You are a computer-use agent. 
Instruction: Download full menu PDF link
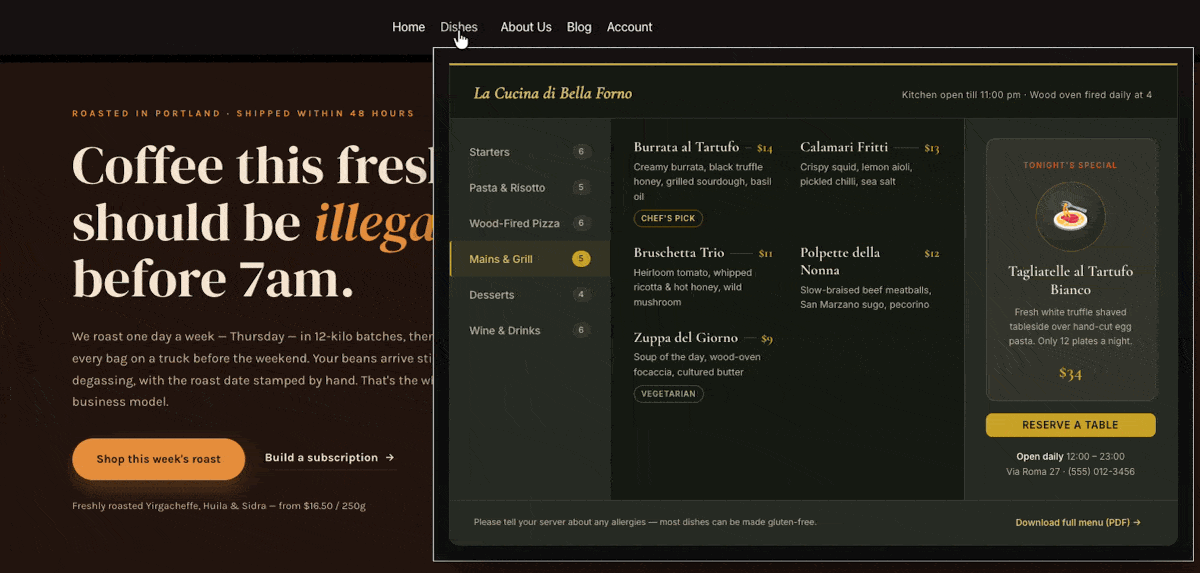[1078, 522]
